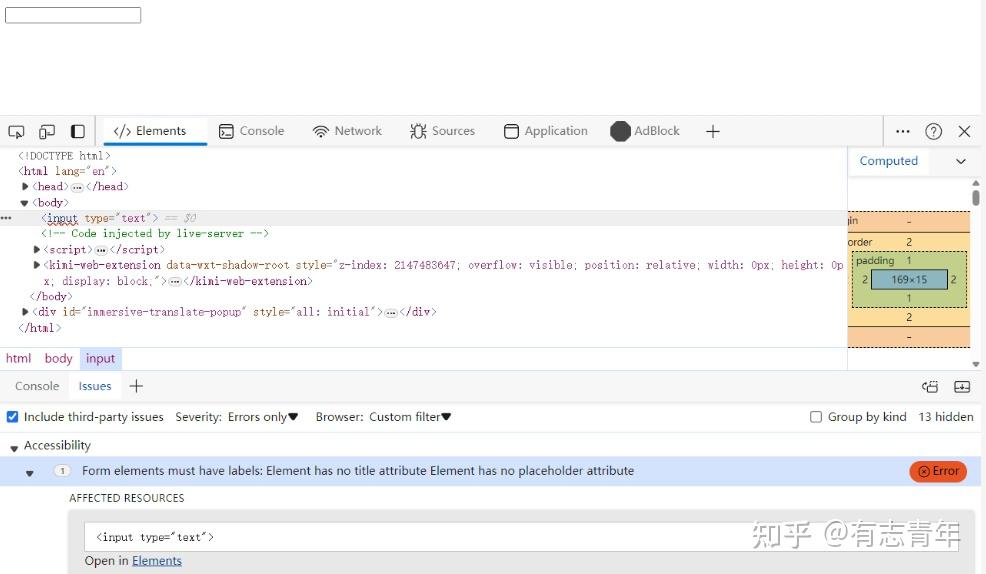Viewport: 986px width, 574px height.
Task: Toggle device emulation icon
Action: [x=47, y=131]
